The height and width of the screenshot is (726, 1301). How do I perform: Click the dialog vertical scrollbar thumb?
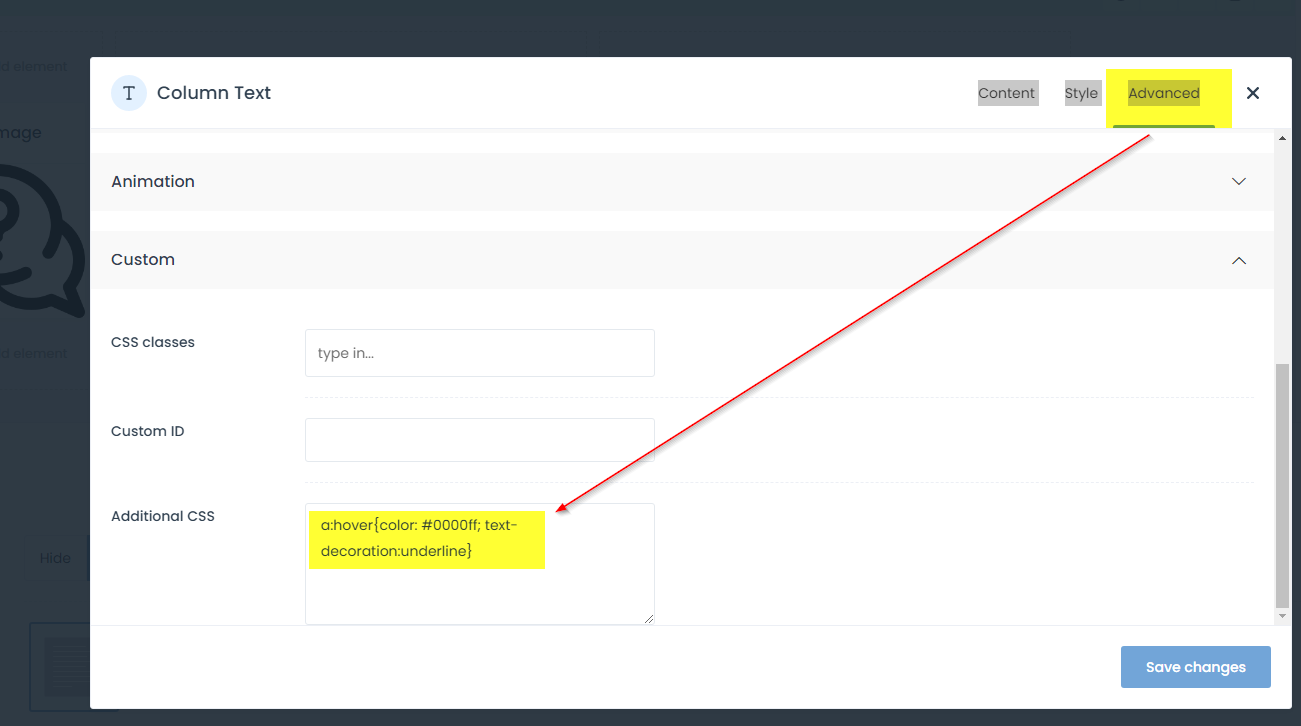[x=1283, y=486]
